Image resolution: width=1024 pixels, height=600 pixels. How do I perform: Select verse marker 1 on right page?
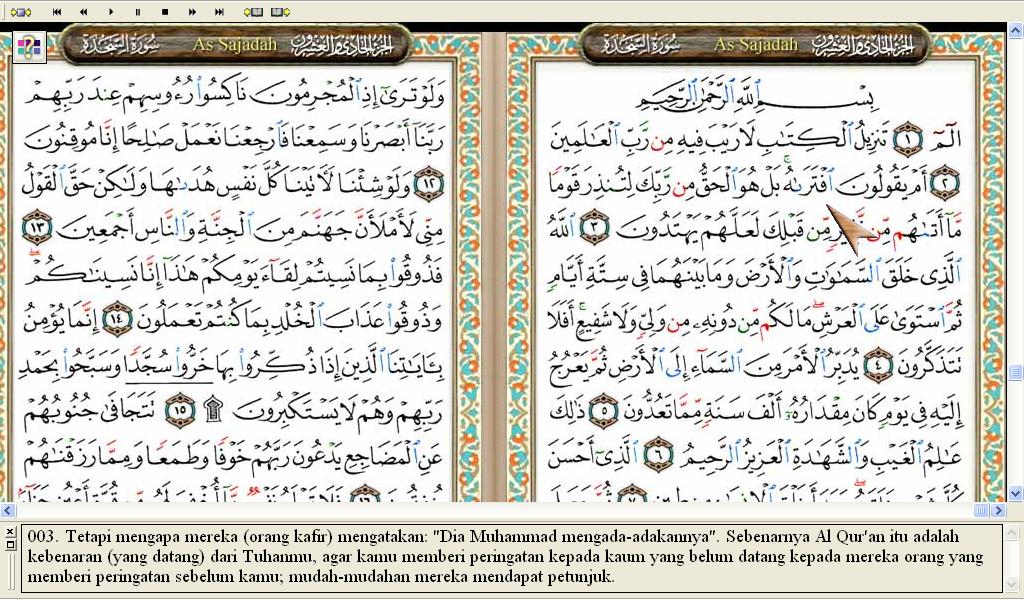click(908, 139)
